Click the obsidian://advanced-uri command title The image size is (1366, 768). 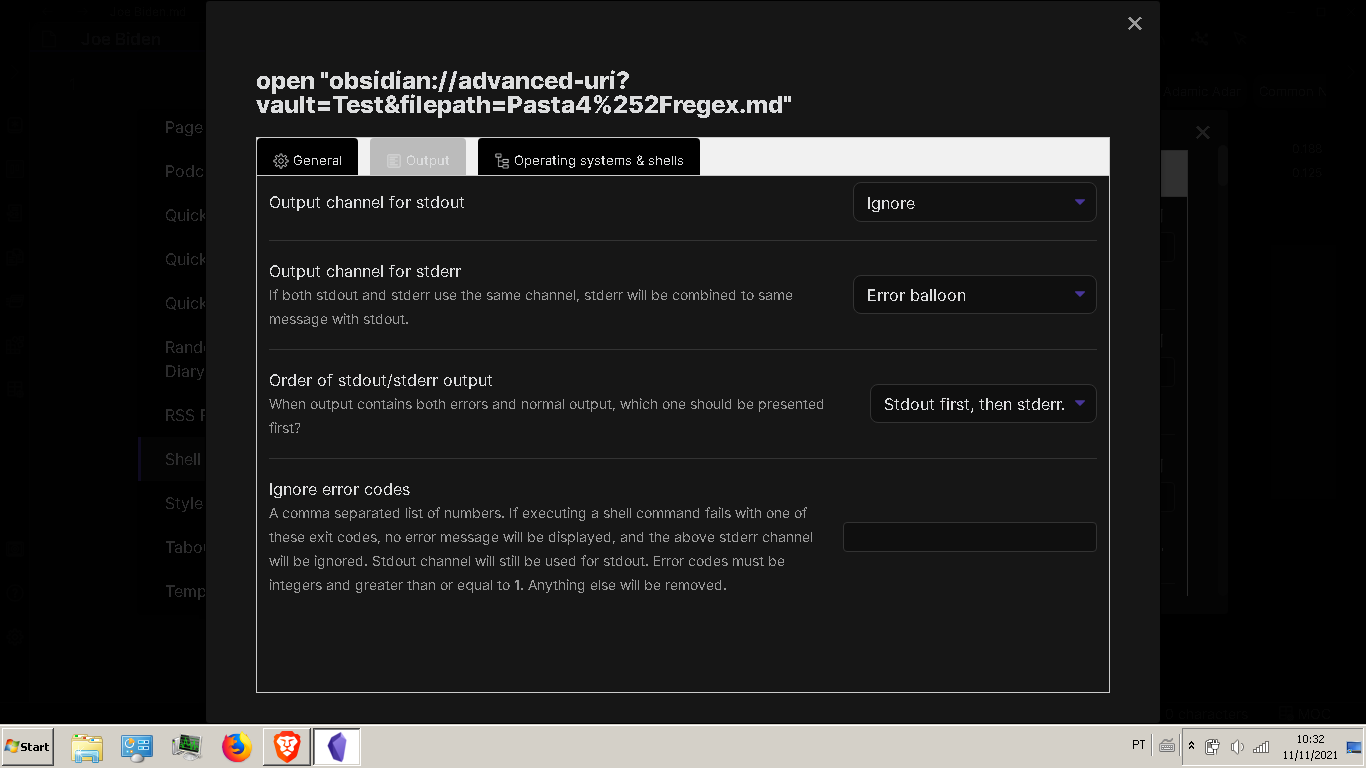[x=524, y=93]
